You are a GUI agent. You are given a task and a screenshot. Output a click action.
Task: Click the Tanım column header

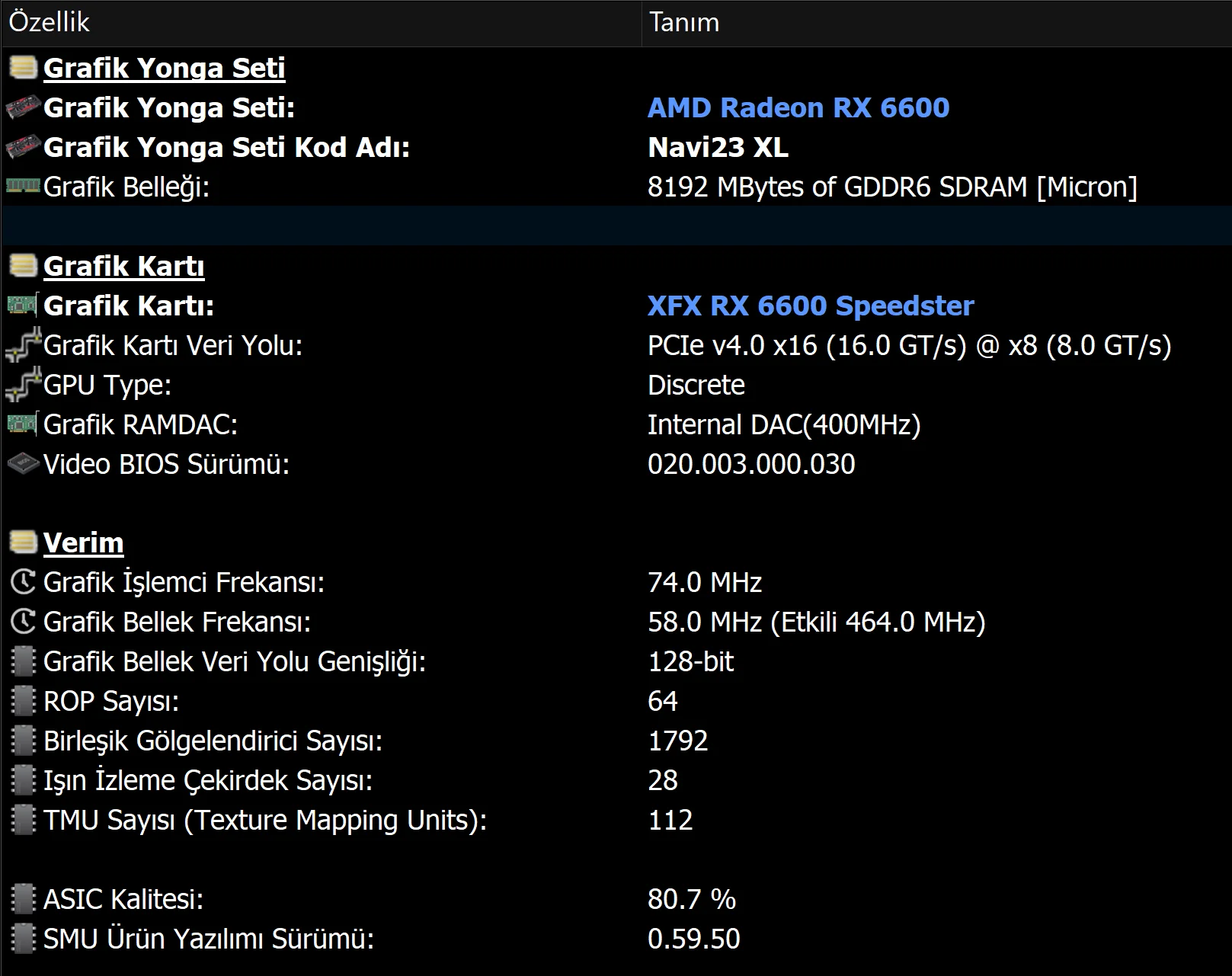point(936,22)
